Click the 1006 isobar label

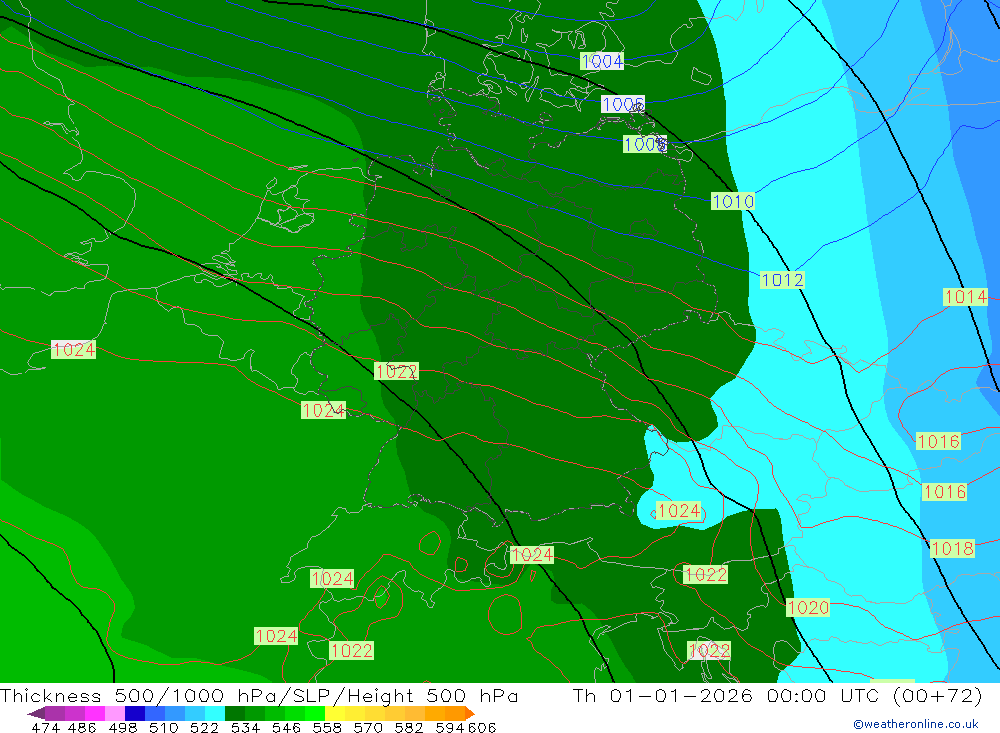click(622, 104)
